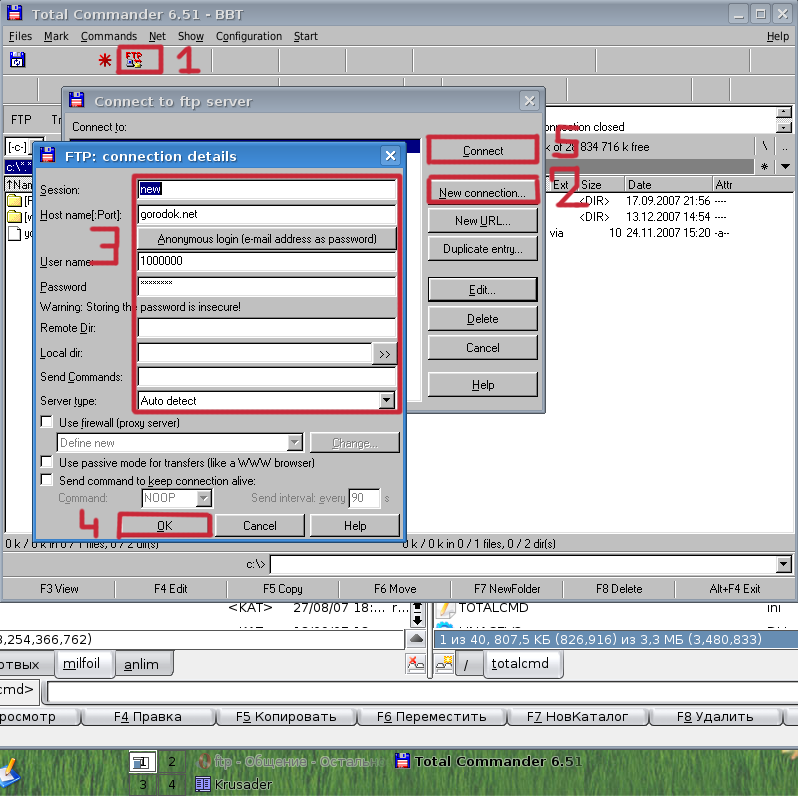798x796 pixels.
Task: Click Cancel in FTP connection details dialog
Action: tap(260, 525)
